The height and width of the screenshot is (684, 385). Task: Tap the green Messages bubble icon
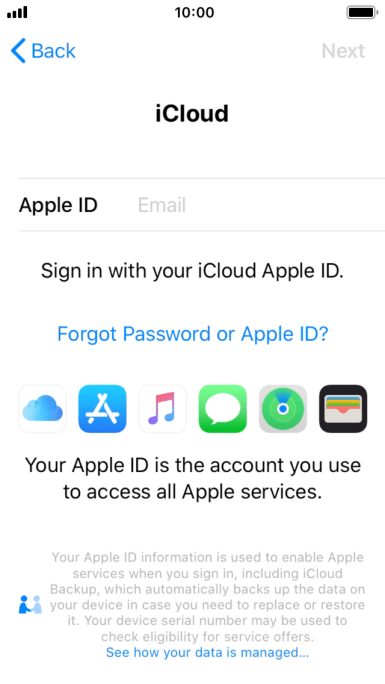tap(223, 408)
